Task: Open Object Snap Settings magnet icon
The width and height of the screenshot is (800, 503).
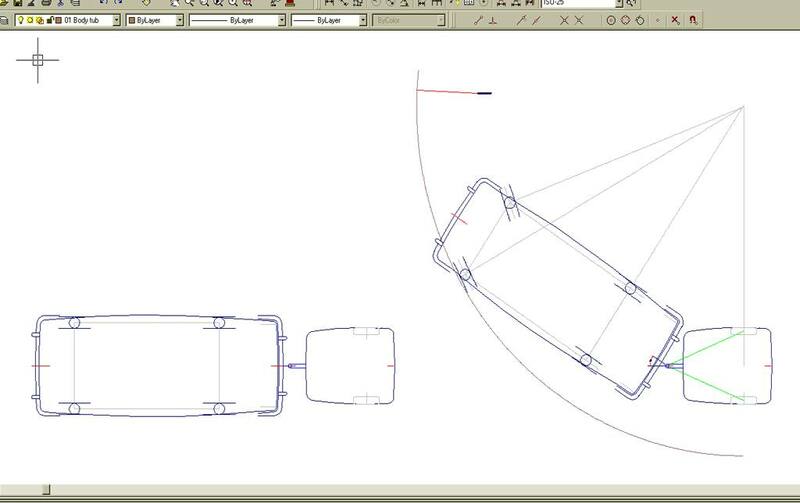Action: pos(692,19)
